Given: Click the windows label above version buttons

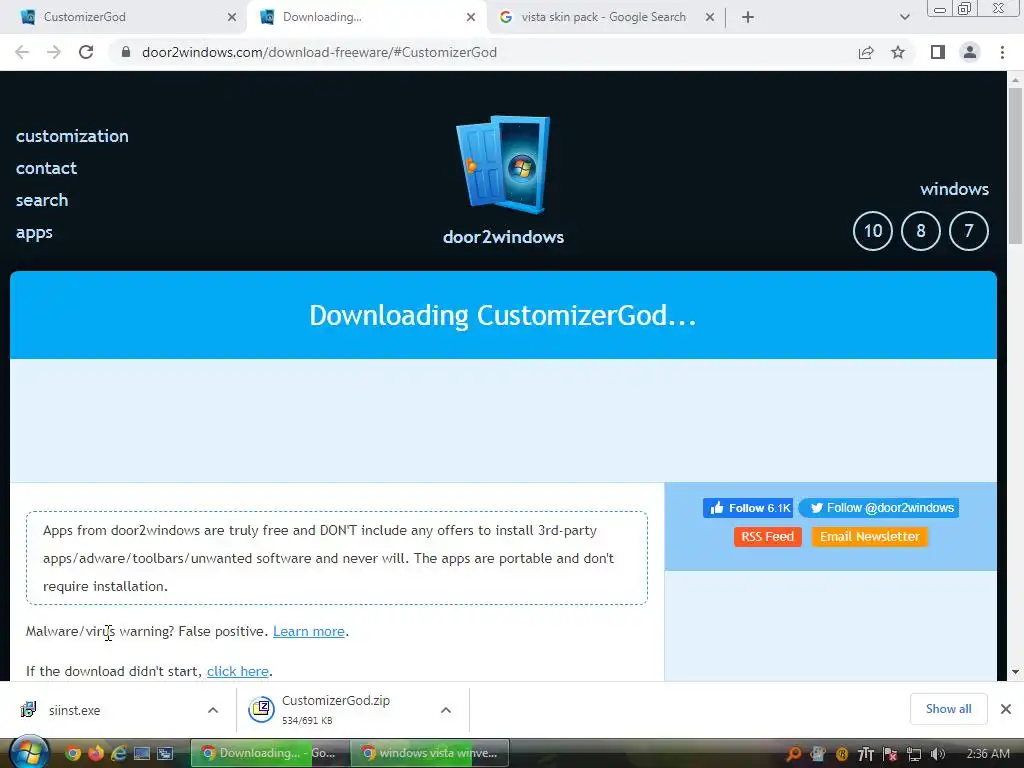Looking at the screenshot, I should (x=954, y=189).
